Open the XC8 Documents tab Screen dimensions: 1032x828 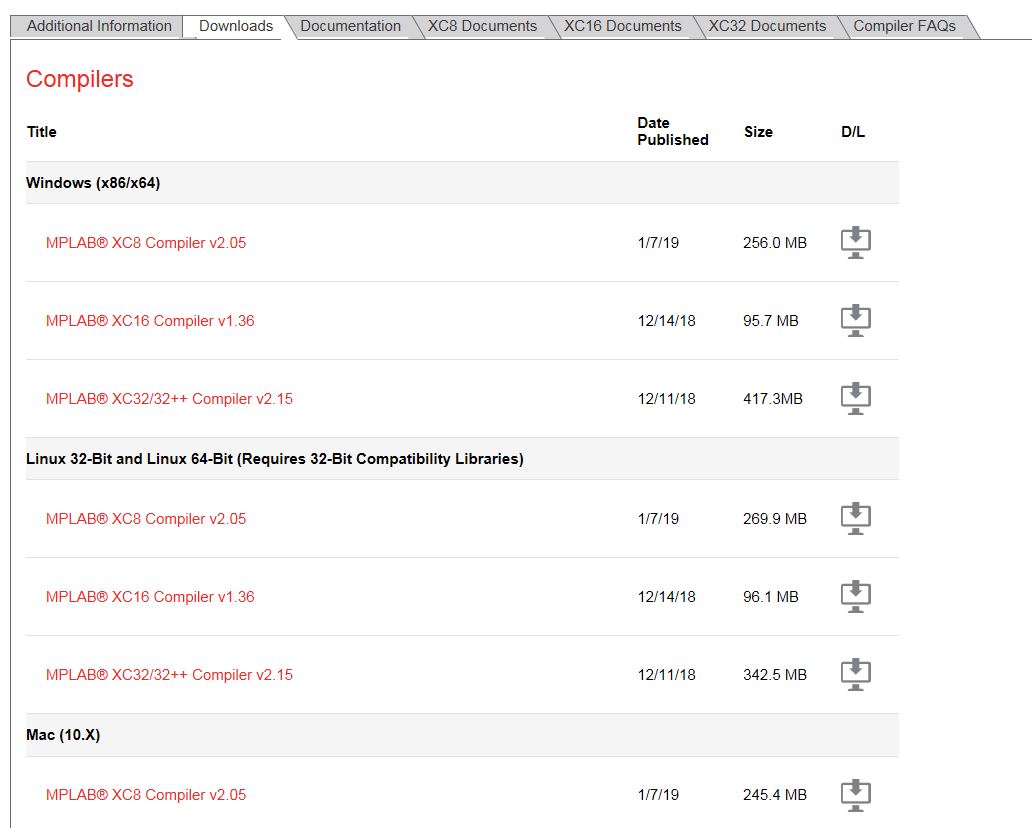[482, 26]
